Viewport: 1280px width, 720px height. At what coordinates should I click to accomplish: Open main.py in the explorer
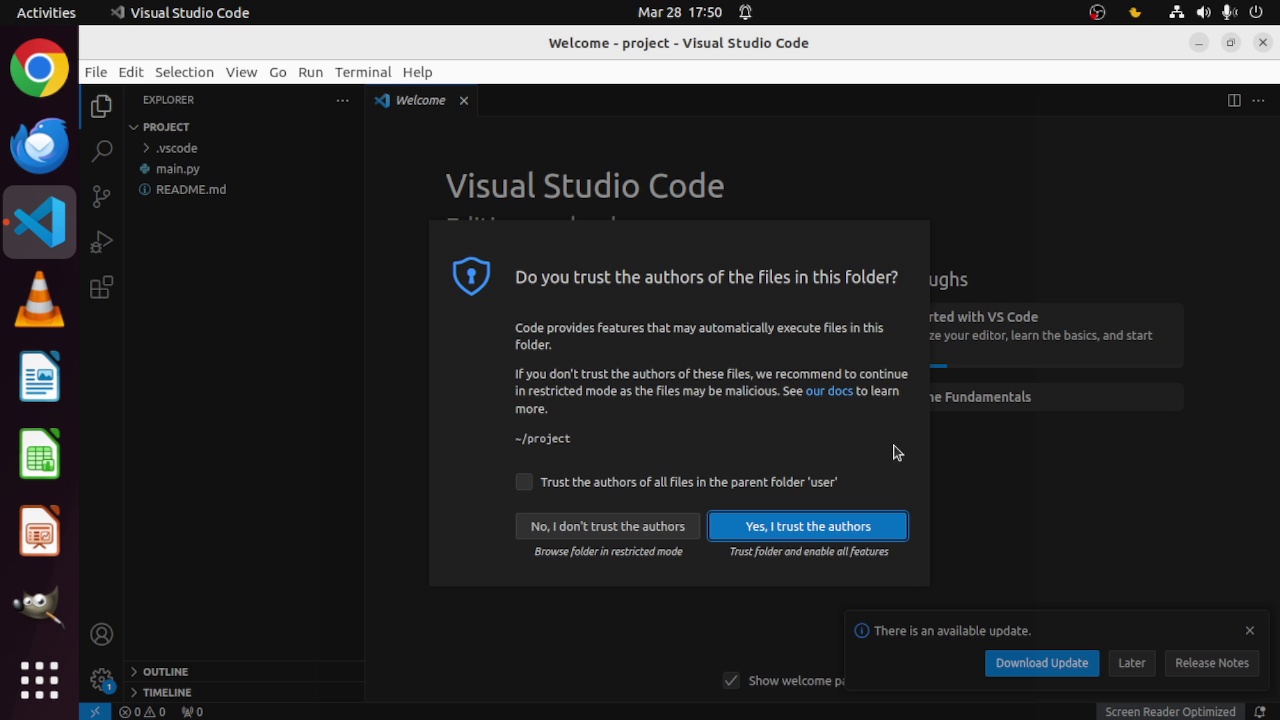[177, 169]
